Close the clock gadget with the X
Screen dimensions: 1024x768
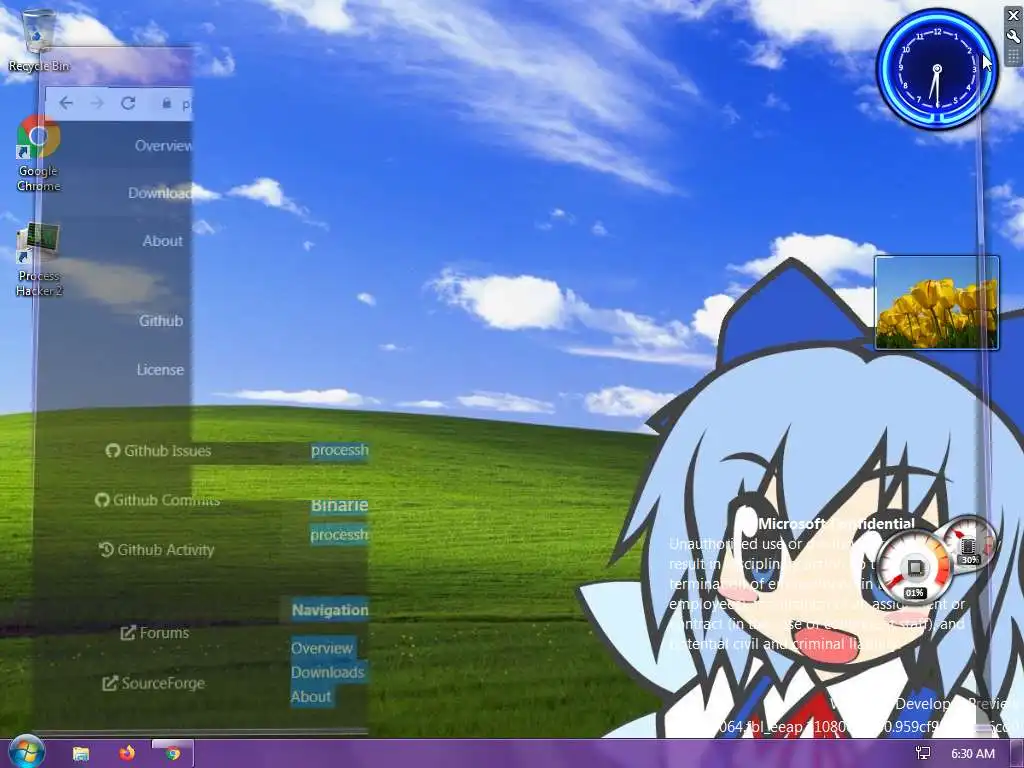[x=1013, y=16]
